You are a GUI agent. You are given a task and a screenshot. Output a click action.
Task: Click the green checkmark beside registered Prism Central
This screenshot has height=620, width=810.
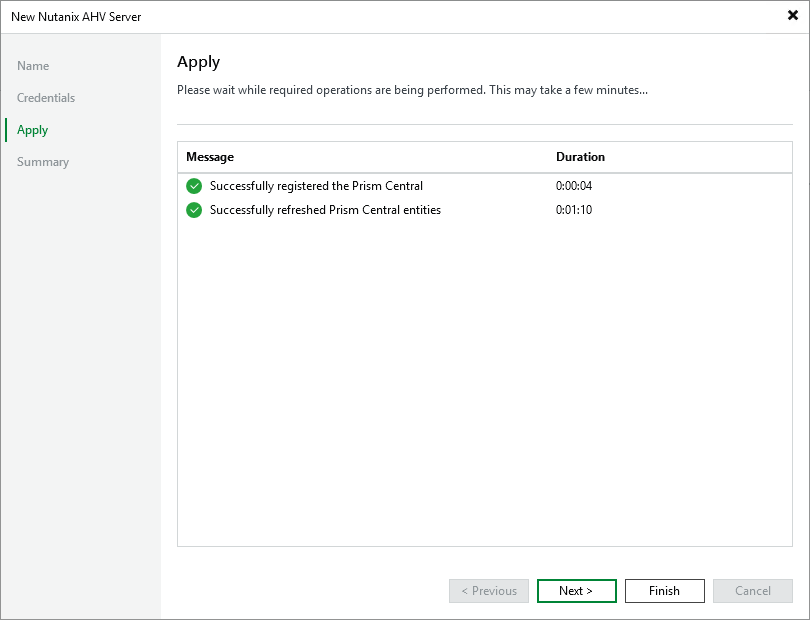click(x=194, y=186)
